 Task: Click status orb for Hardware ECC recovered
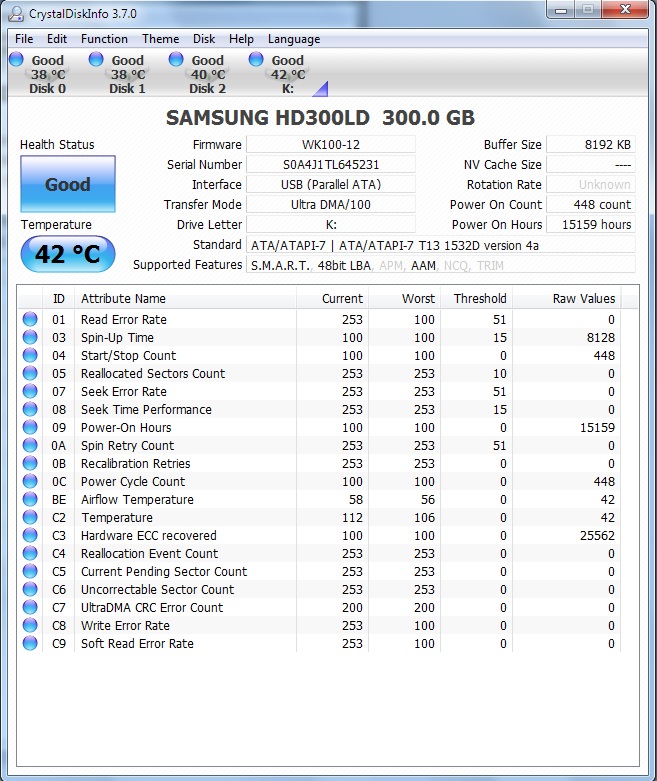[30, 535]
